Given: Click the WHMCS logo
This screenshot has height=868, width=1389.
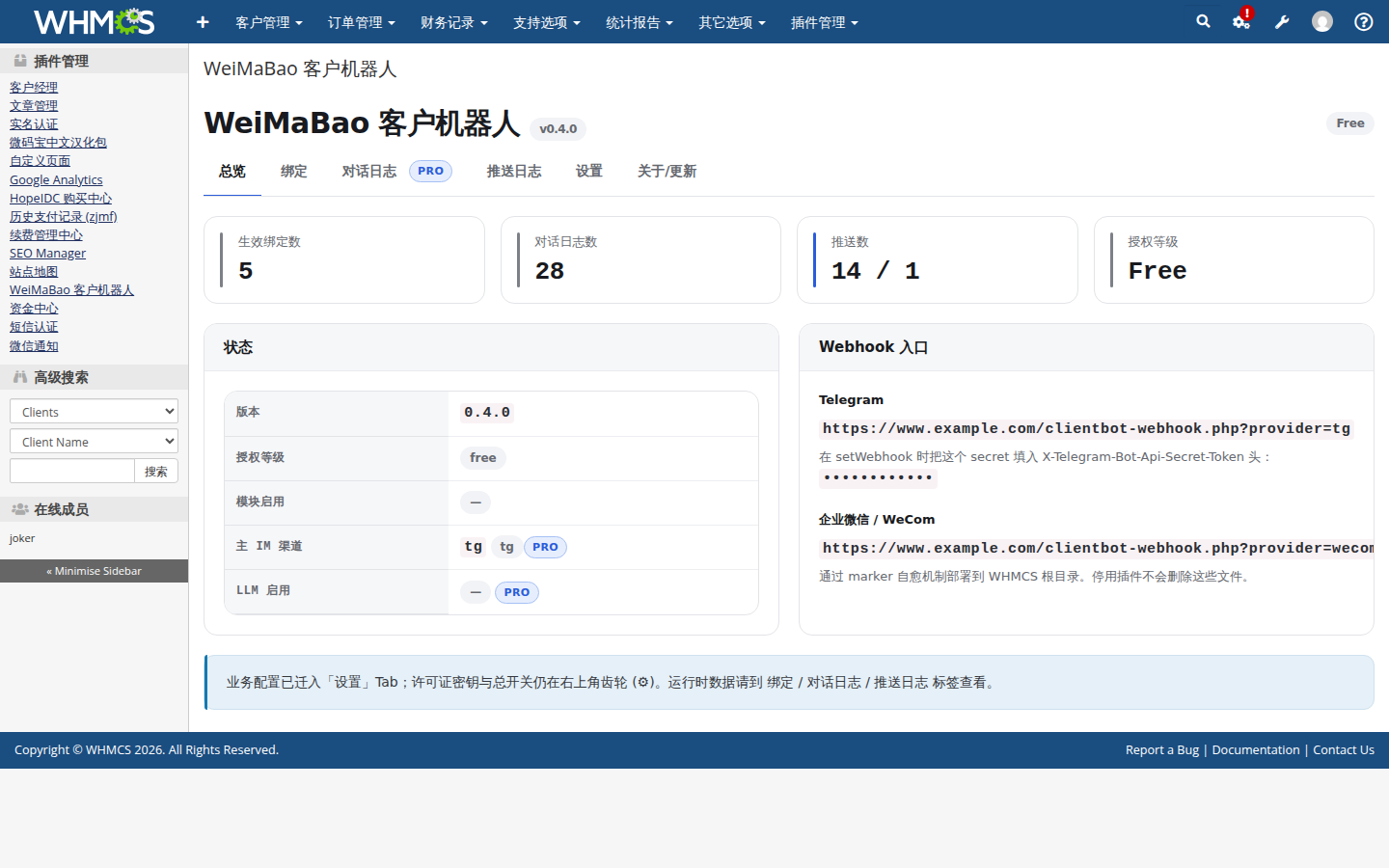Looking at the screenshot, I should tap(94, 21).
